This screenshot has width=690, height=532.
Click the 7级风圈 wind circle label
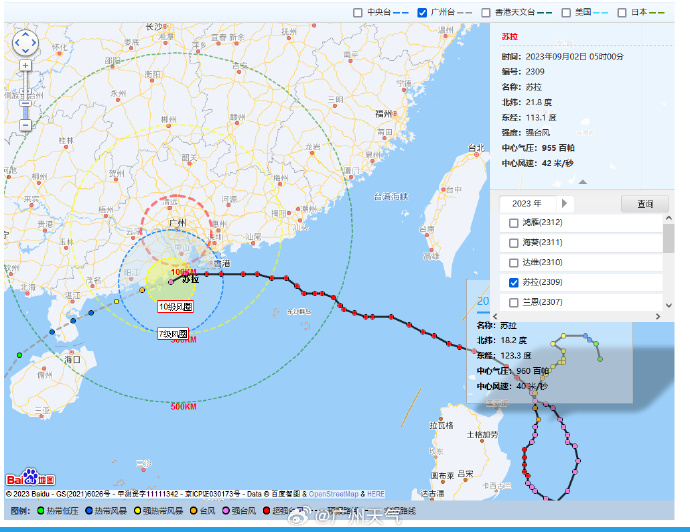tap(174, 334)
